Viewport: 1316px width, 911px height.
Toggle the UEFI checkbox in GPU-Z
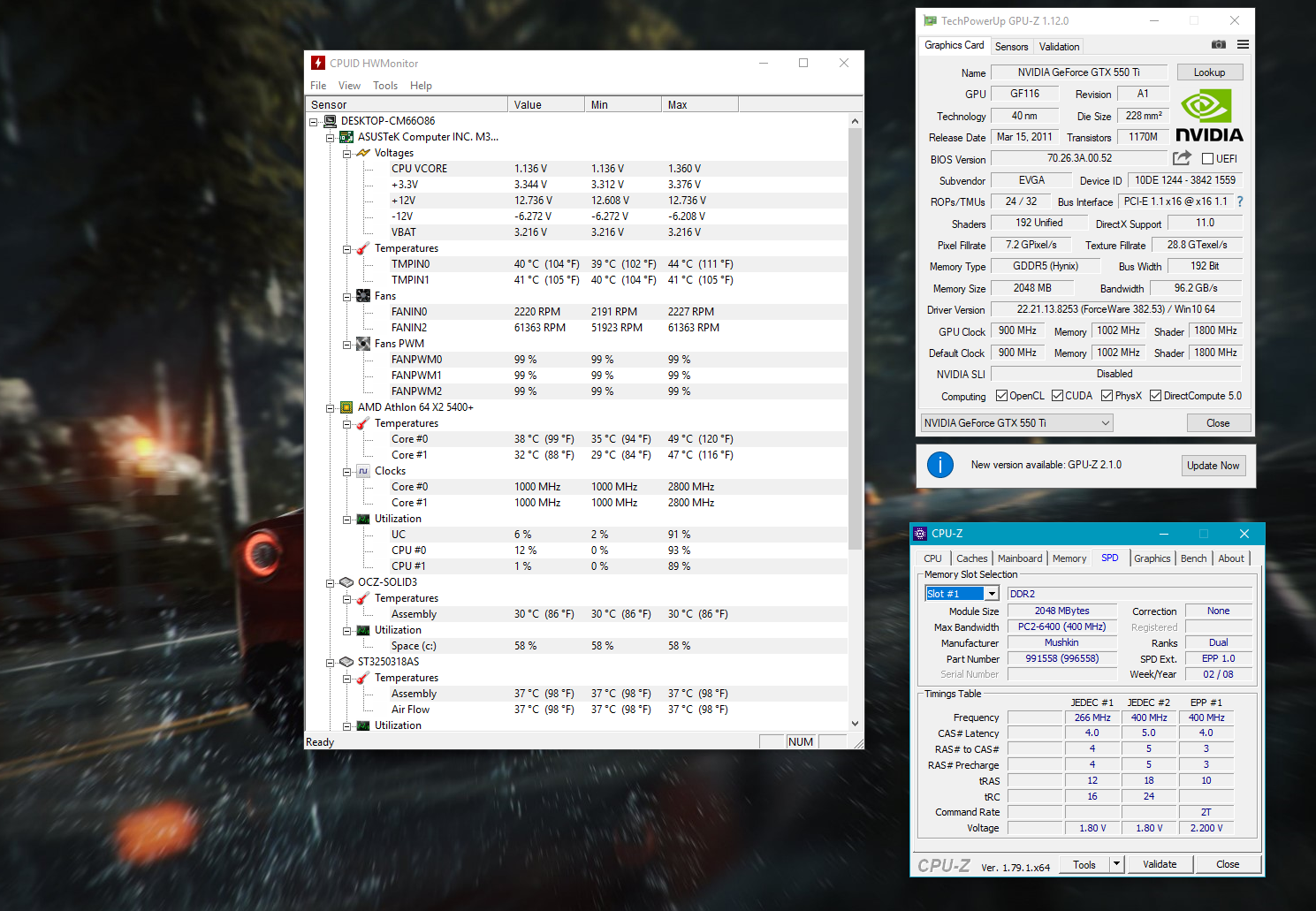(1207, 159)
